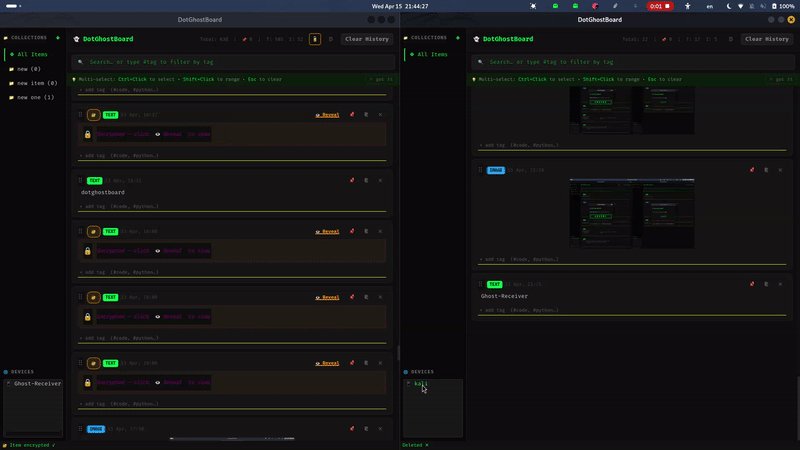This screenshot has width=800, height=450.
Task: Grab the drag handle of Ghost-Receiver item
Action: (480, 284)
